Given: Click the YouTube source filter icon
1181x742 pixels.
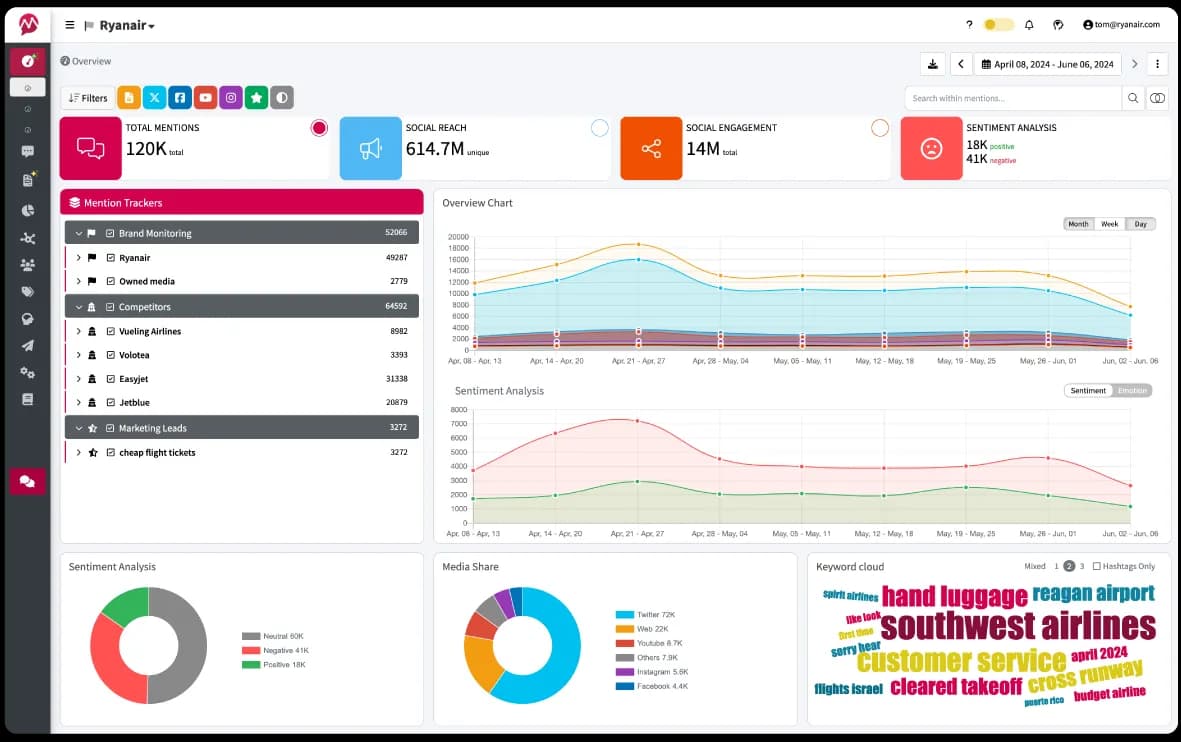Looking at the screenshot, I should [x=205, y=97].
